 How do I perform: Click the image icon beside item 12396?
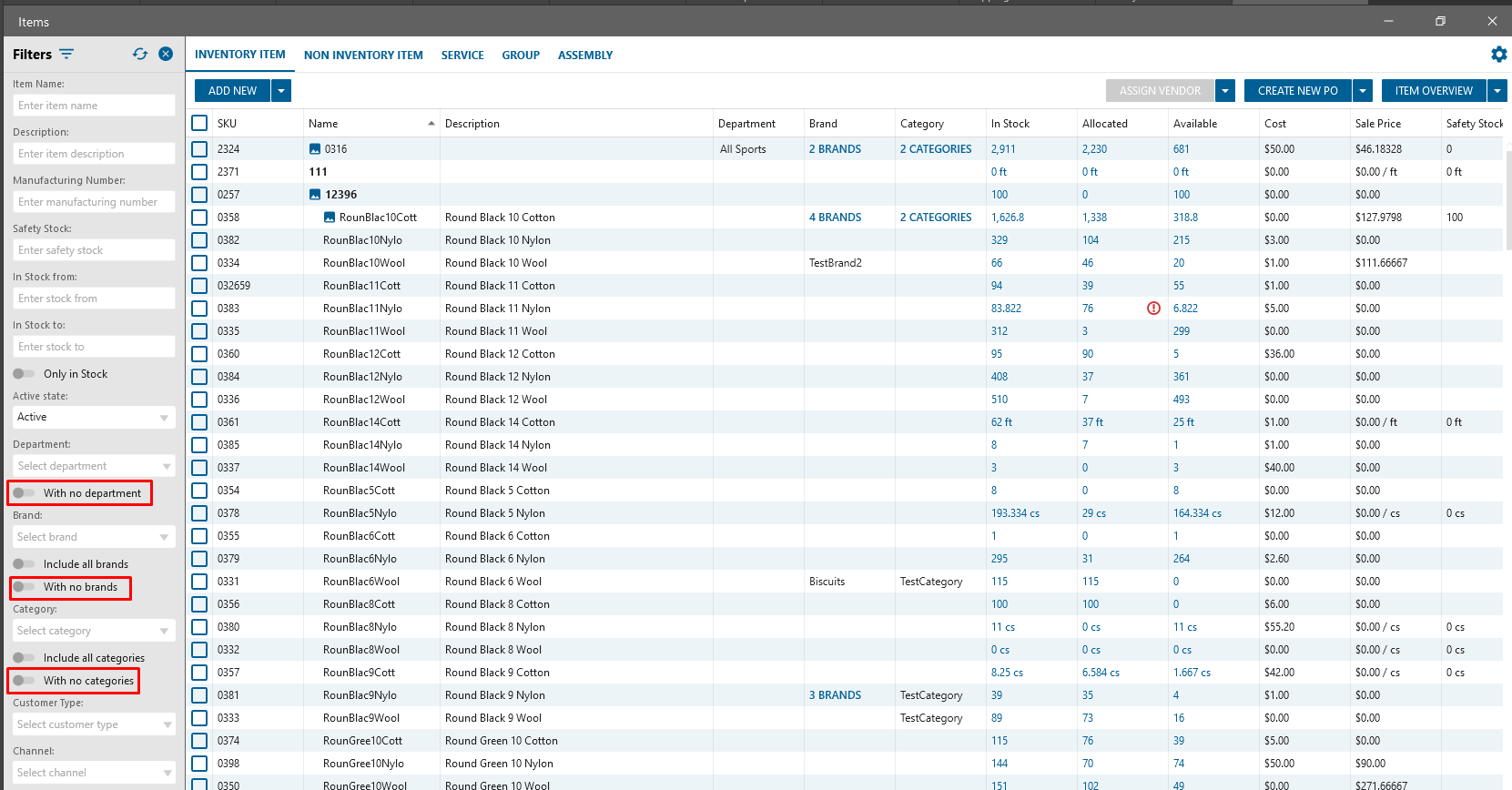click(x=315, y=195)
